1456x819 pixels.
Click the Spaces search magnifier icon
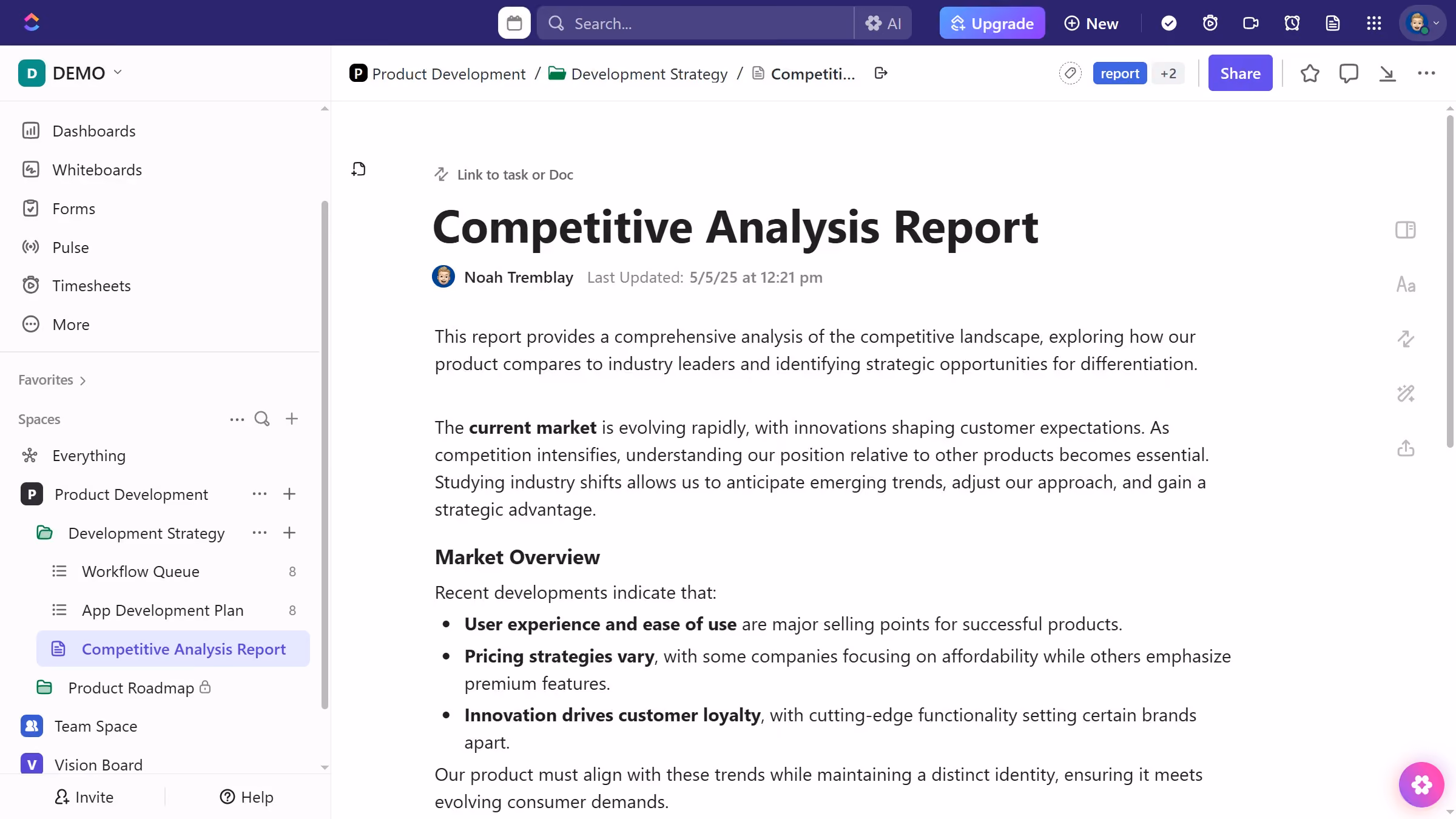point(262,419)
